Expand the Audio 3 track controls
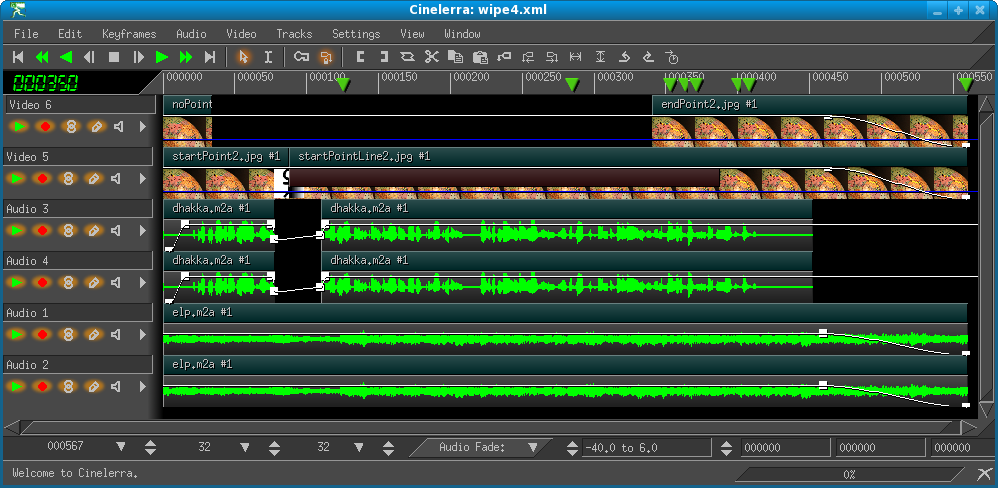The image size is (998, 488). tap(143, 230)
